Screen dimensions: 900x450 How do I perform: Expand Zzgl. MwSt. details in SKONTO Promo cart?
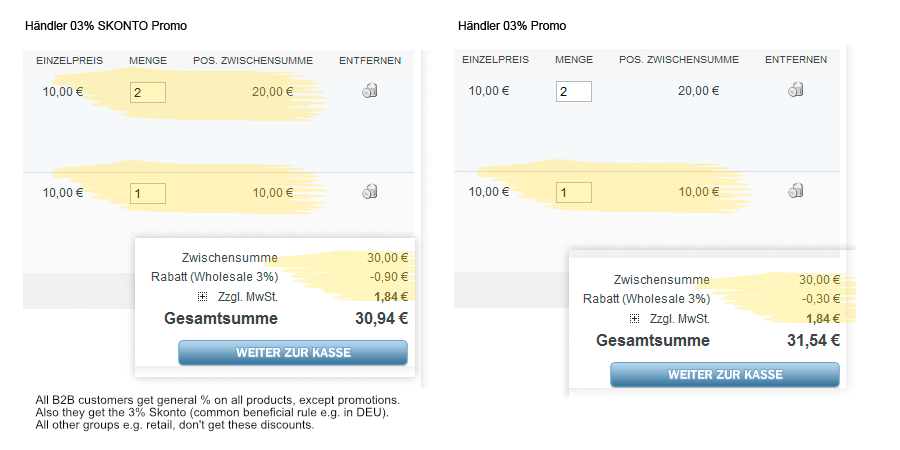coord(202,297)
